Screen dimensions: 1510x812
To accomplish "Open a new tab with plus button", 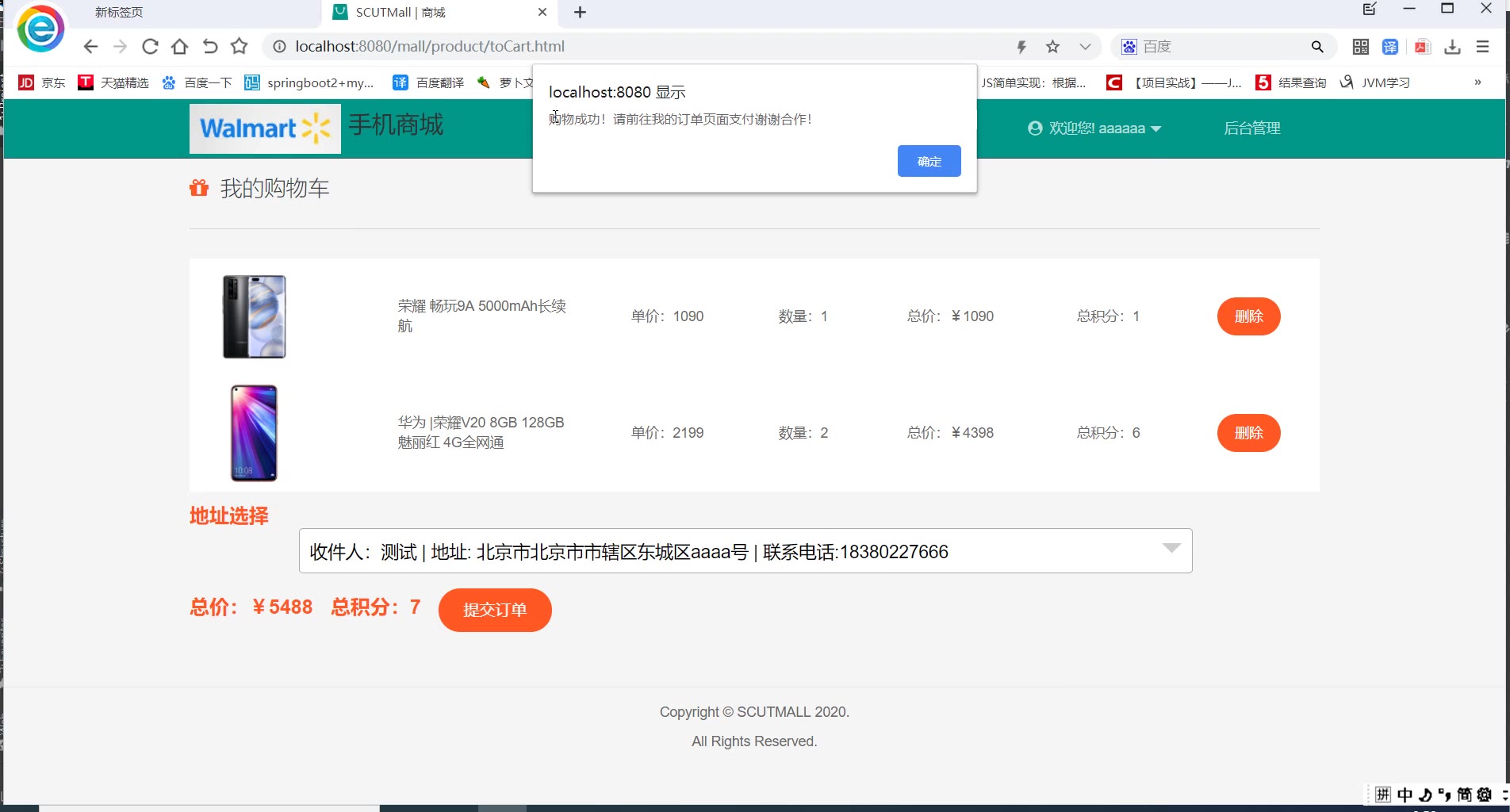I will coord(580,12).
